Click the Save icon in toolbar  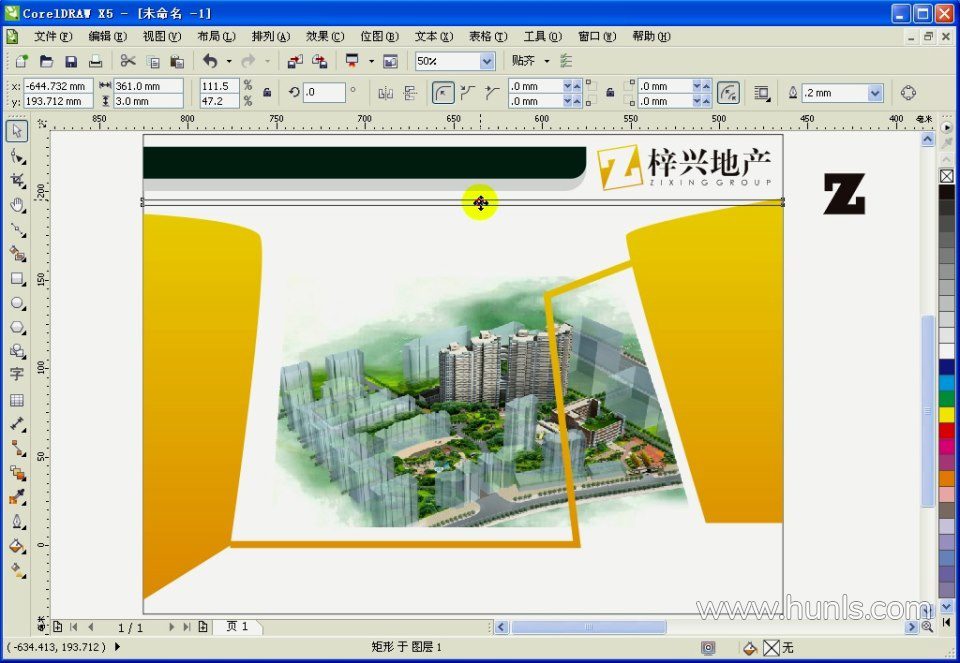coord(71,61)
